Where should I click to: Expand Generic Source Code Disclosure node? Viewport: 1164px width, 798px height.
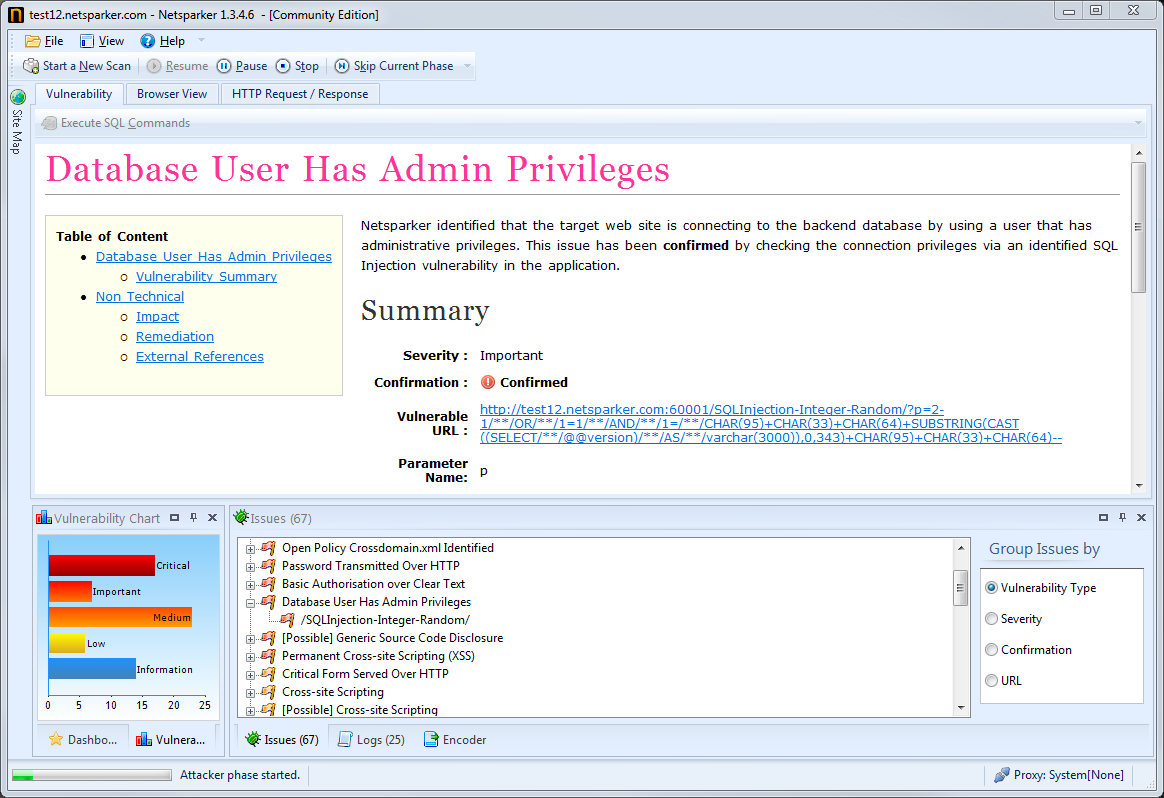250,638
